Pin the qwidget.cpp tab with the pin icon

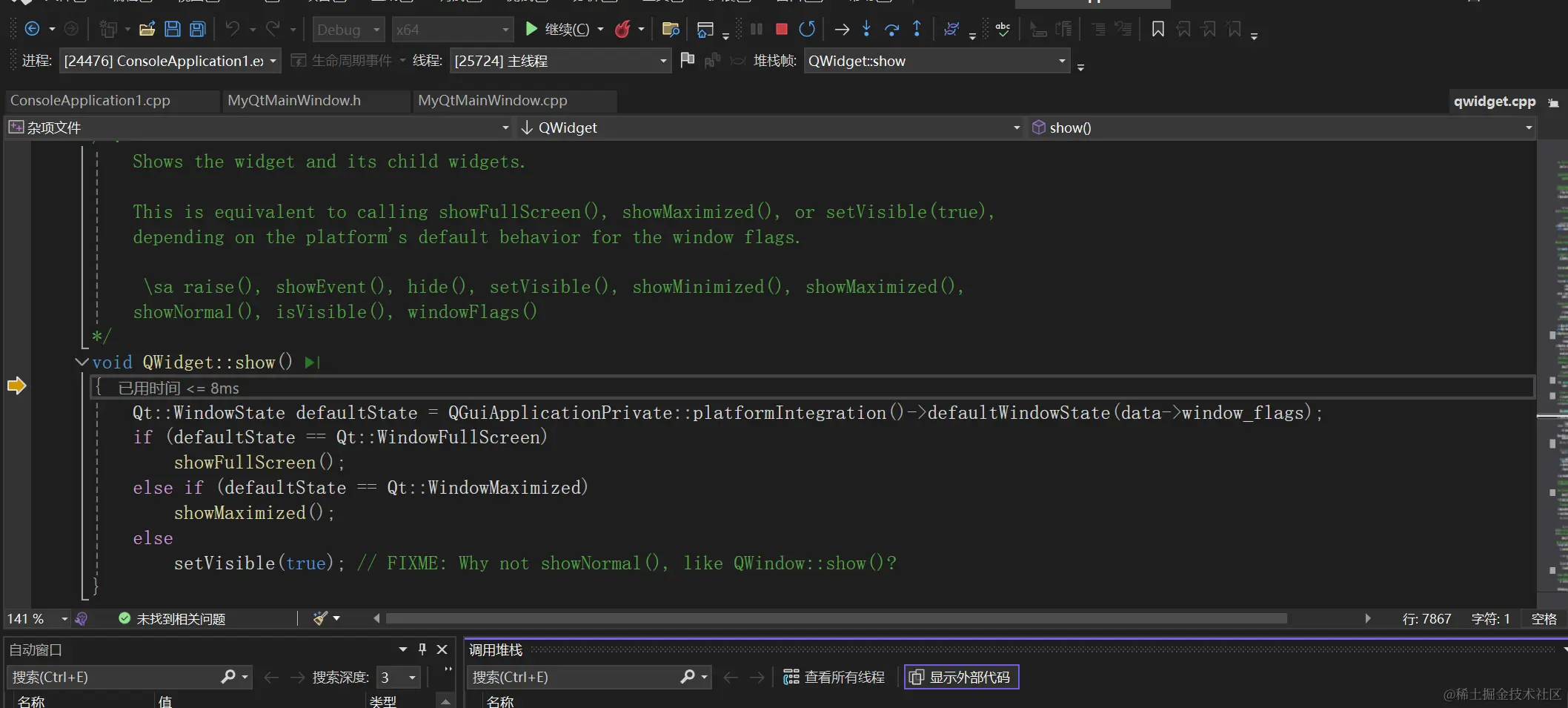[x=1553, y=103]
